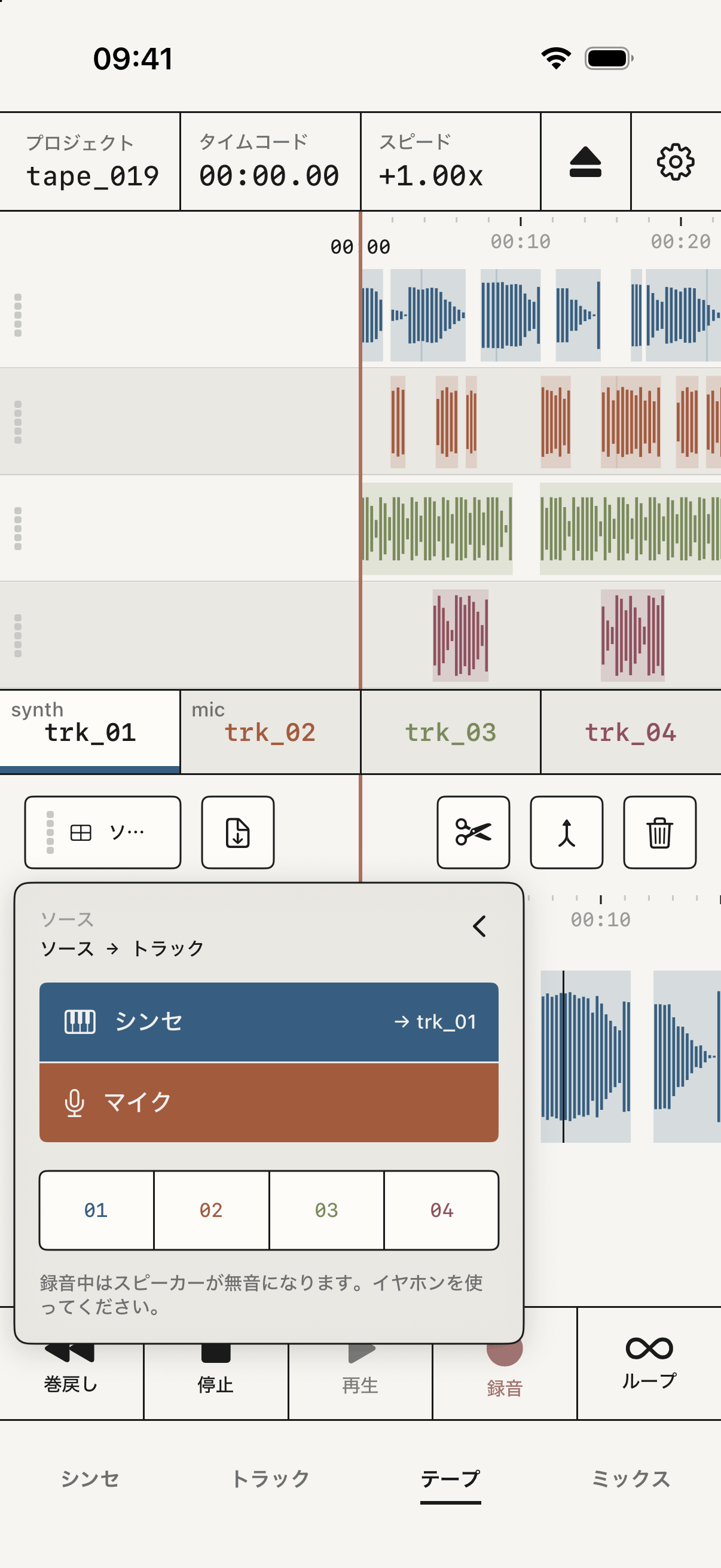Image resolution: width=721 pixels, height=1568 pixels.
Task: Grab the third green track drag handle
Action: (x=18, y=529)
